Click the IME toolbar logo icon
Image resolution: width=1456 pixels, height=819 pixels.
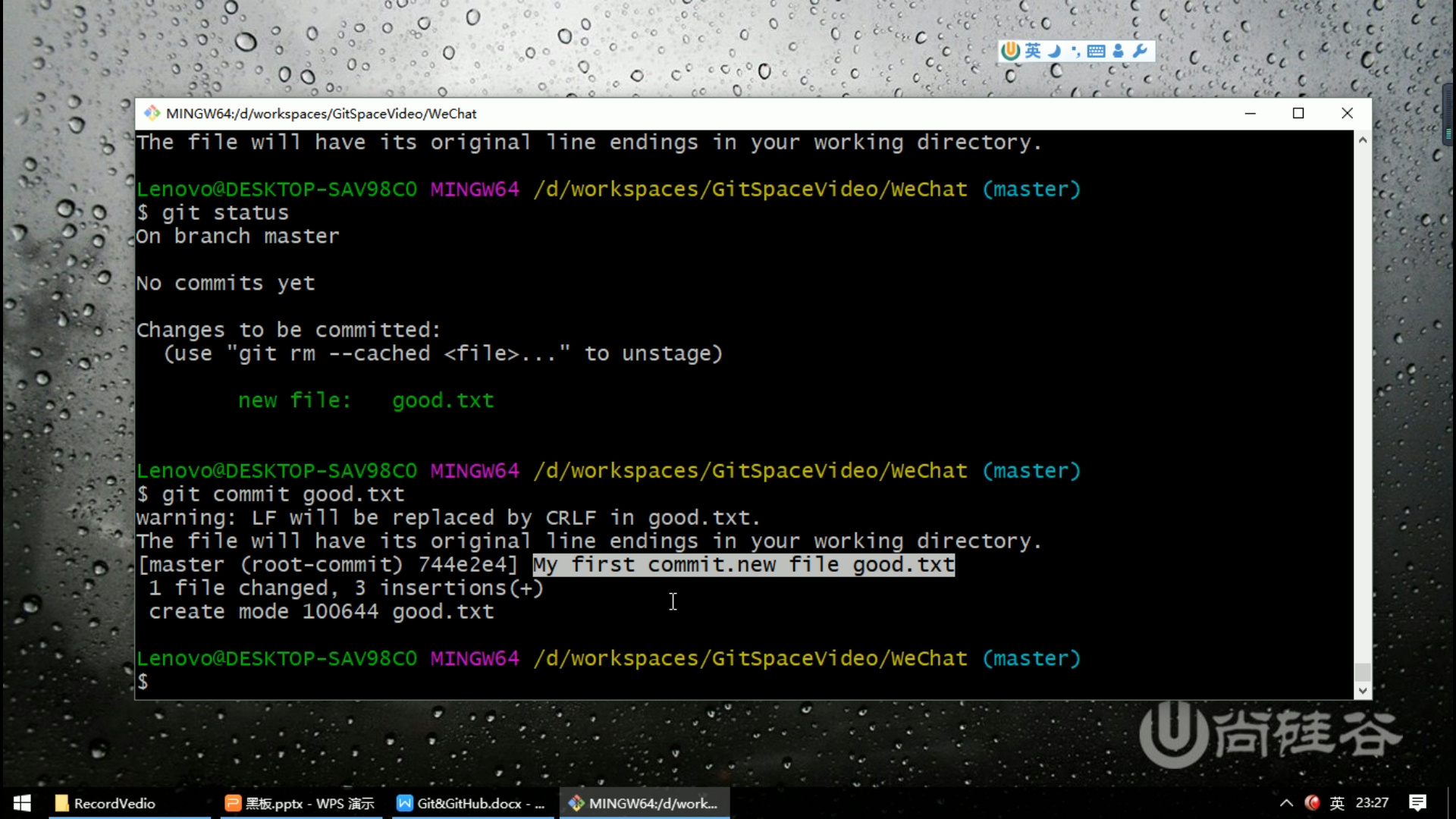pos(1011,51)
